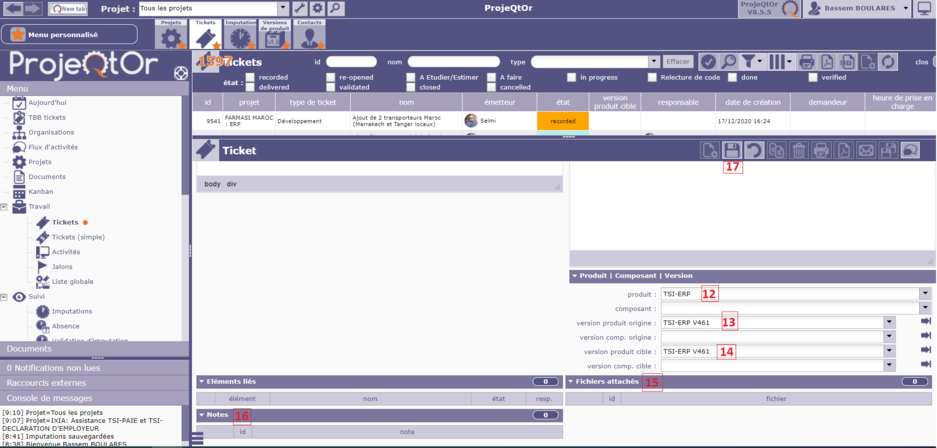The height and width of the screenshot is (448, 937).
Task: Click the chat bubbles icon in ticket toolbar
Action: pos(910,151)
